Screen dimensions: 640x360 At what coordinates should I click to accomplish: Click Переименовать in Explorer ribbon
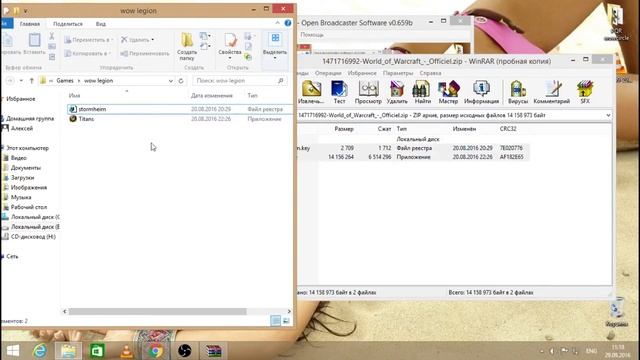tap(145, 53)
